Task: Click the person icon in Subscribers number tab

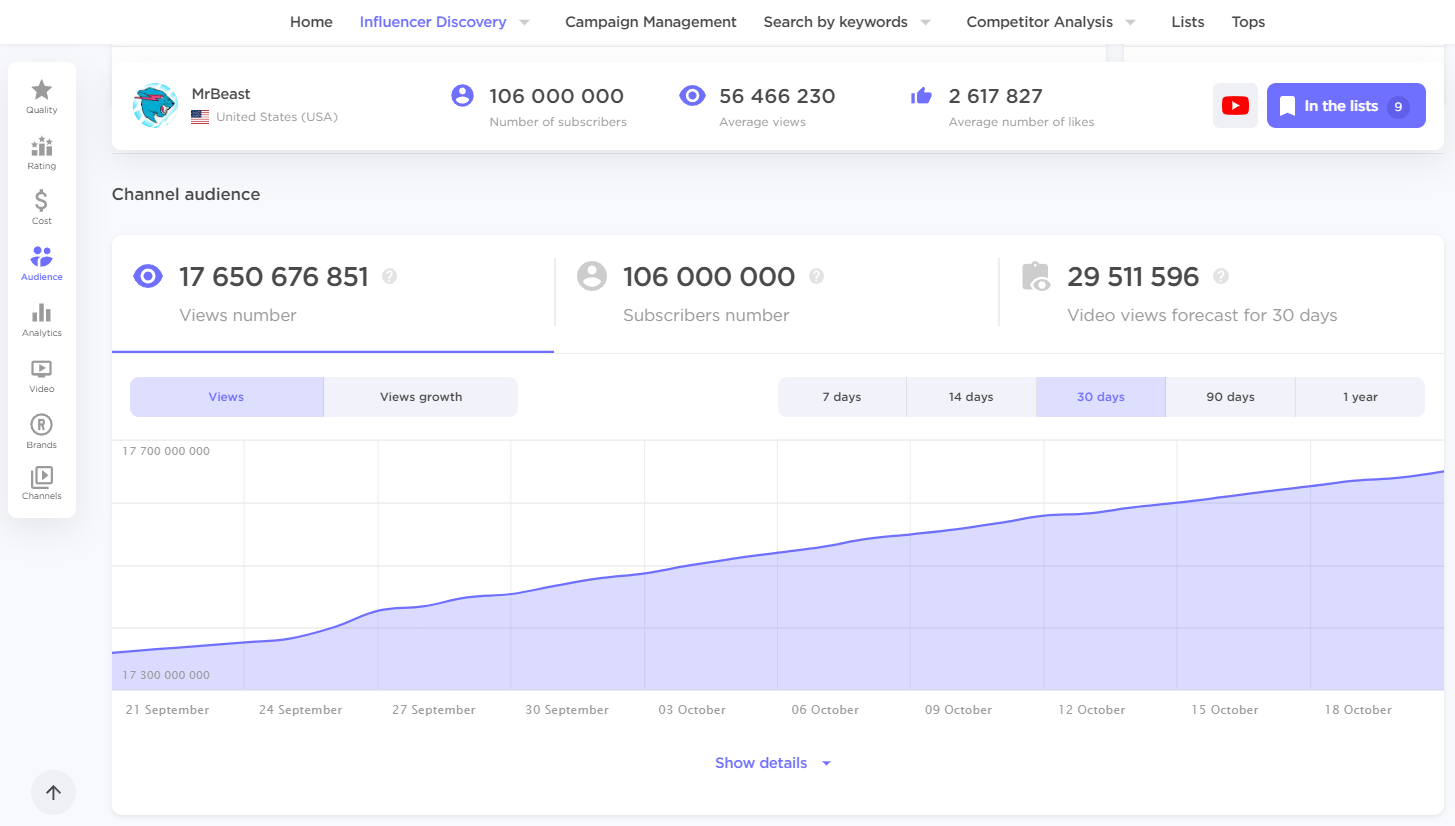Action: coord(592,276)
